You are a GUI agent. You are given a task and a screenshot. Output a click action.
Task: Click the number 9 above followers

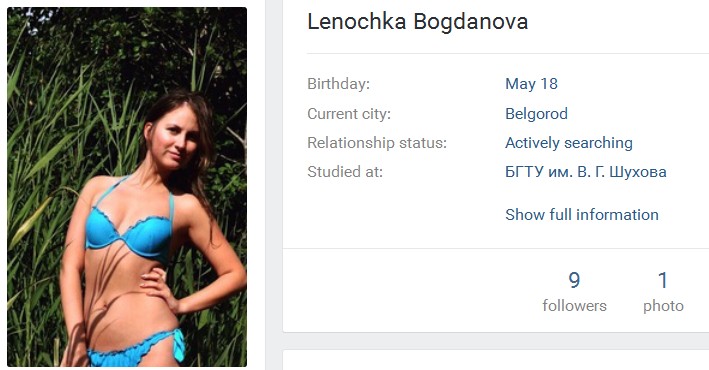point(574,280)
